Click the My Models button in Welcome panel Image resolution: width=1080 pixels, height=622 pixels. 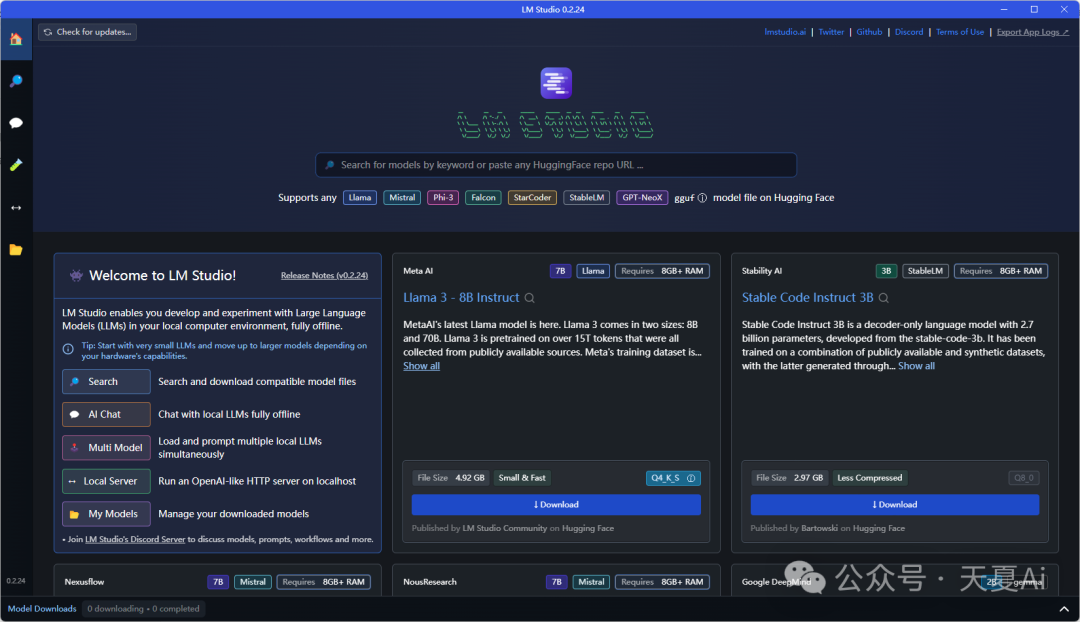(x=106, y=514)
